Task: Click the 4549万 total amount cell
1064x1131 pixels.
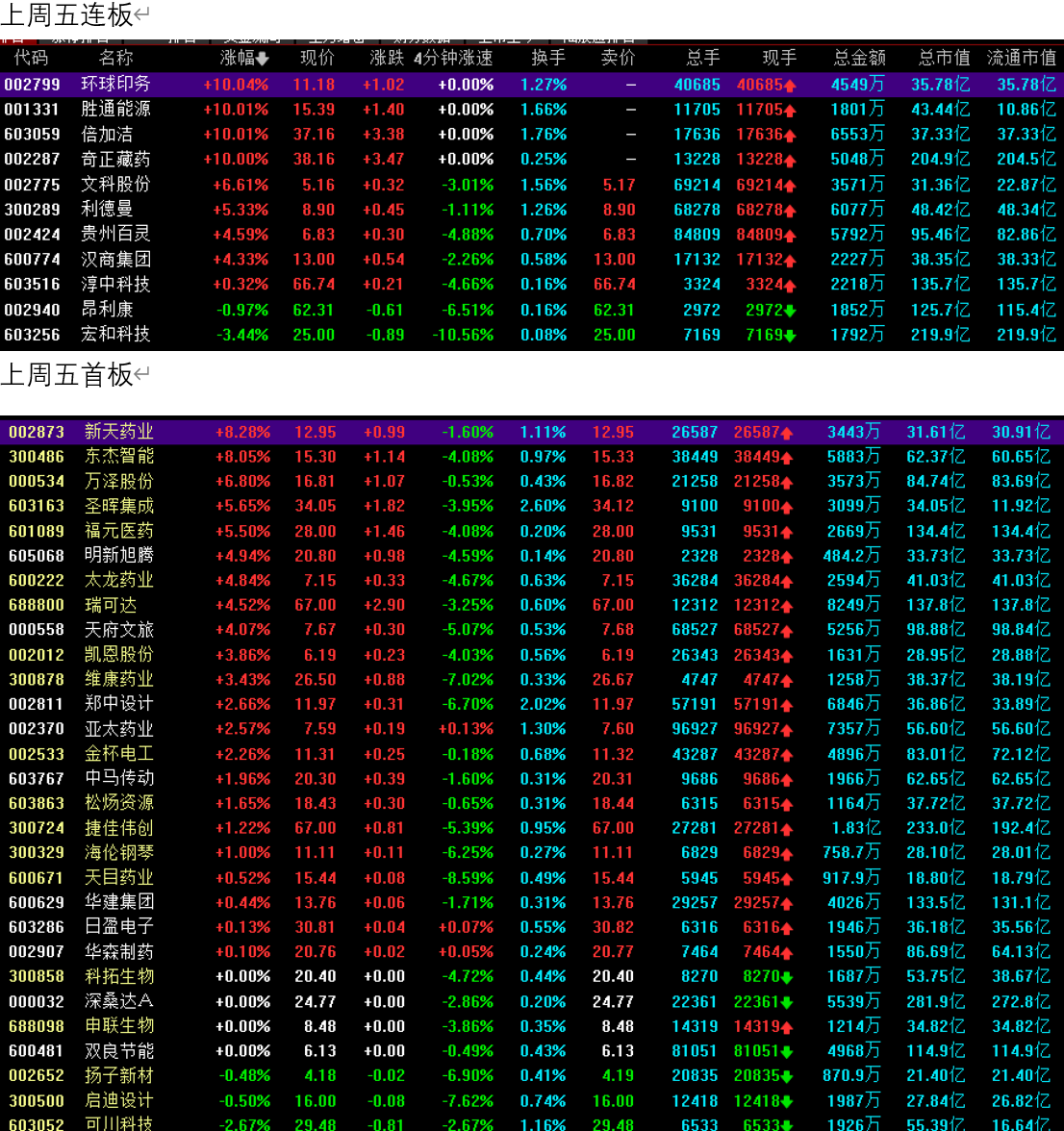Action: tap(857, 85)
